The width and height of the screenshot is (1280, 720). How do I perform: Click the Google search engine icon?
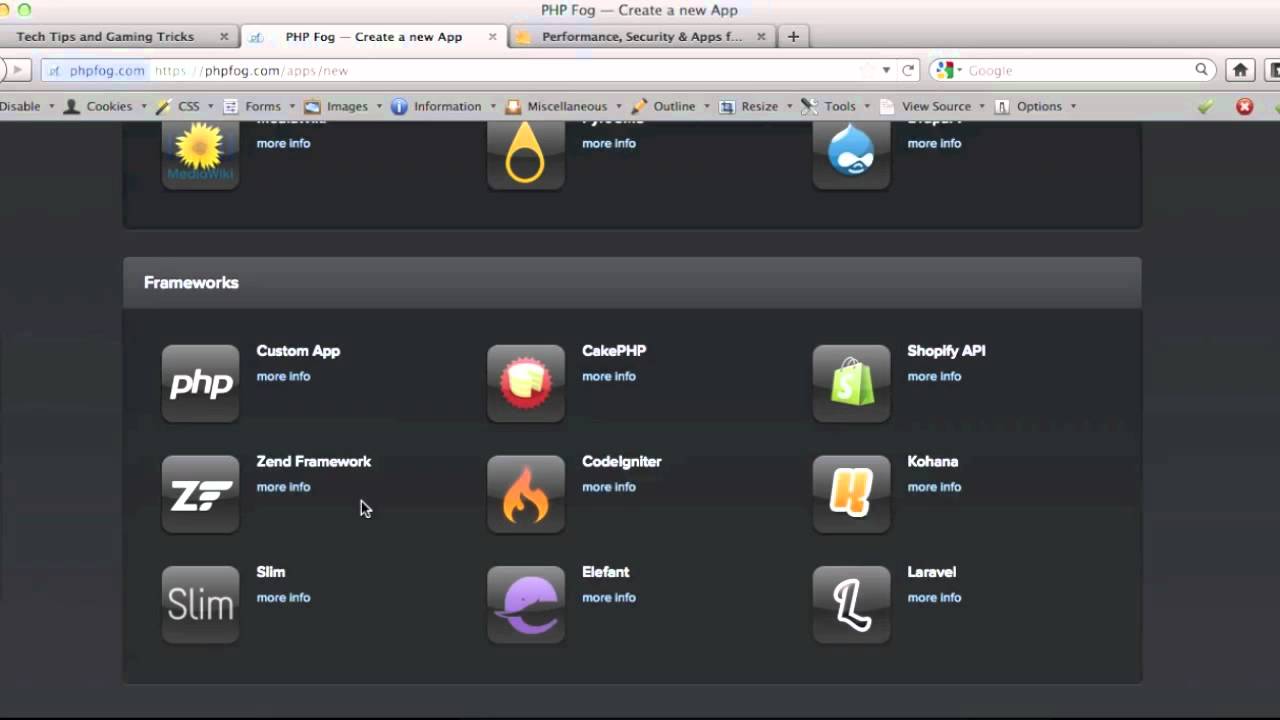[945, 70]
